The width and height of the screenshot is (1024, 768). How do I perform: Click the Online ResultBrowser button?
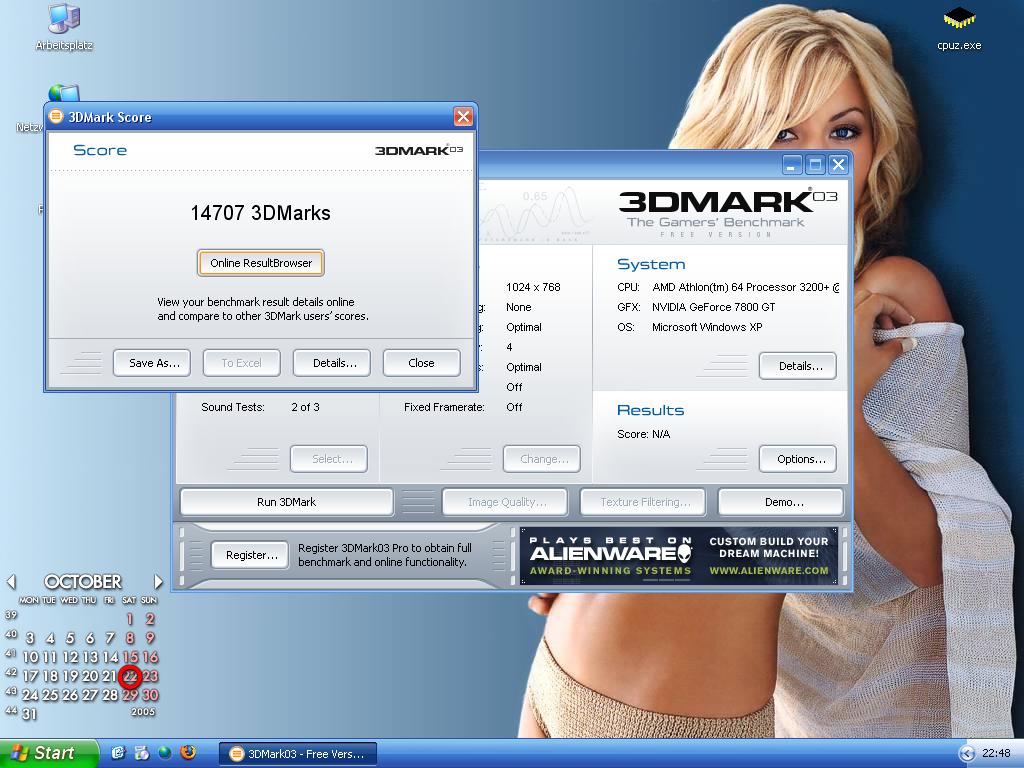[x=261, y=263]
